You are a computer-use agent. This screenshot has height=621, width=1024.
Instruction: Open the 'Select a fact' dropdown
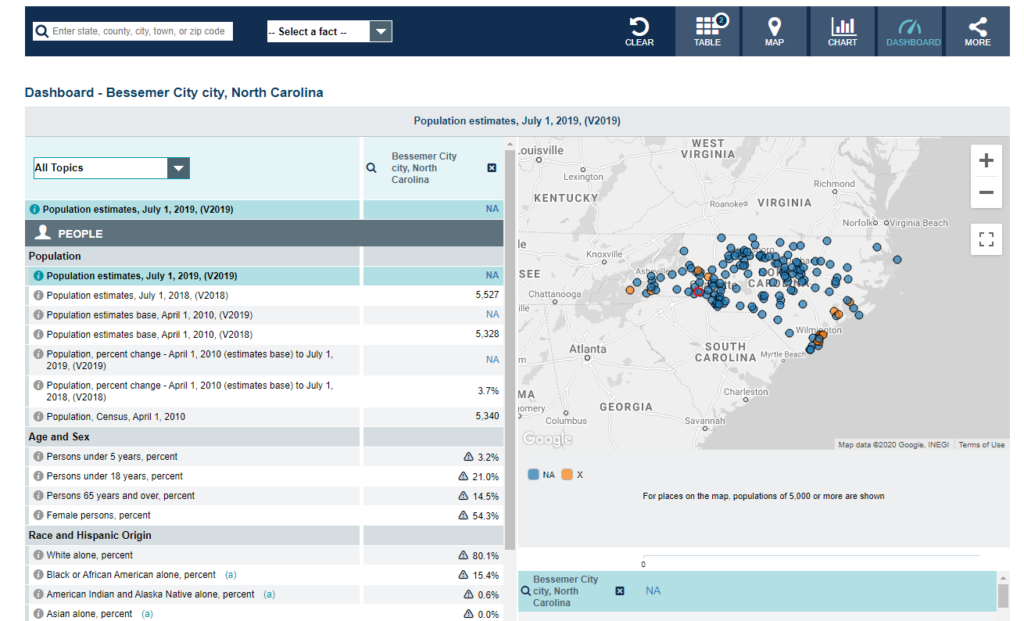(329, 31)
